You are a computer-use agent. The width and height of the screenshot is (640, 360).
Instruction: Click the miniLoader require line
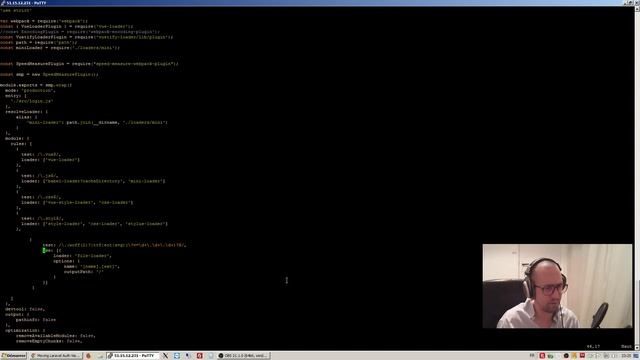[60, 48]
